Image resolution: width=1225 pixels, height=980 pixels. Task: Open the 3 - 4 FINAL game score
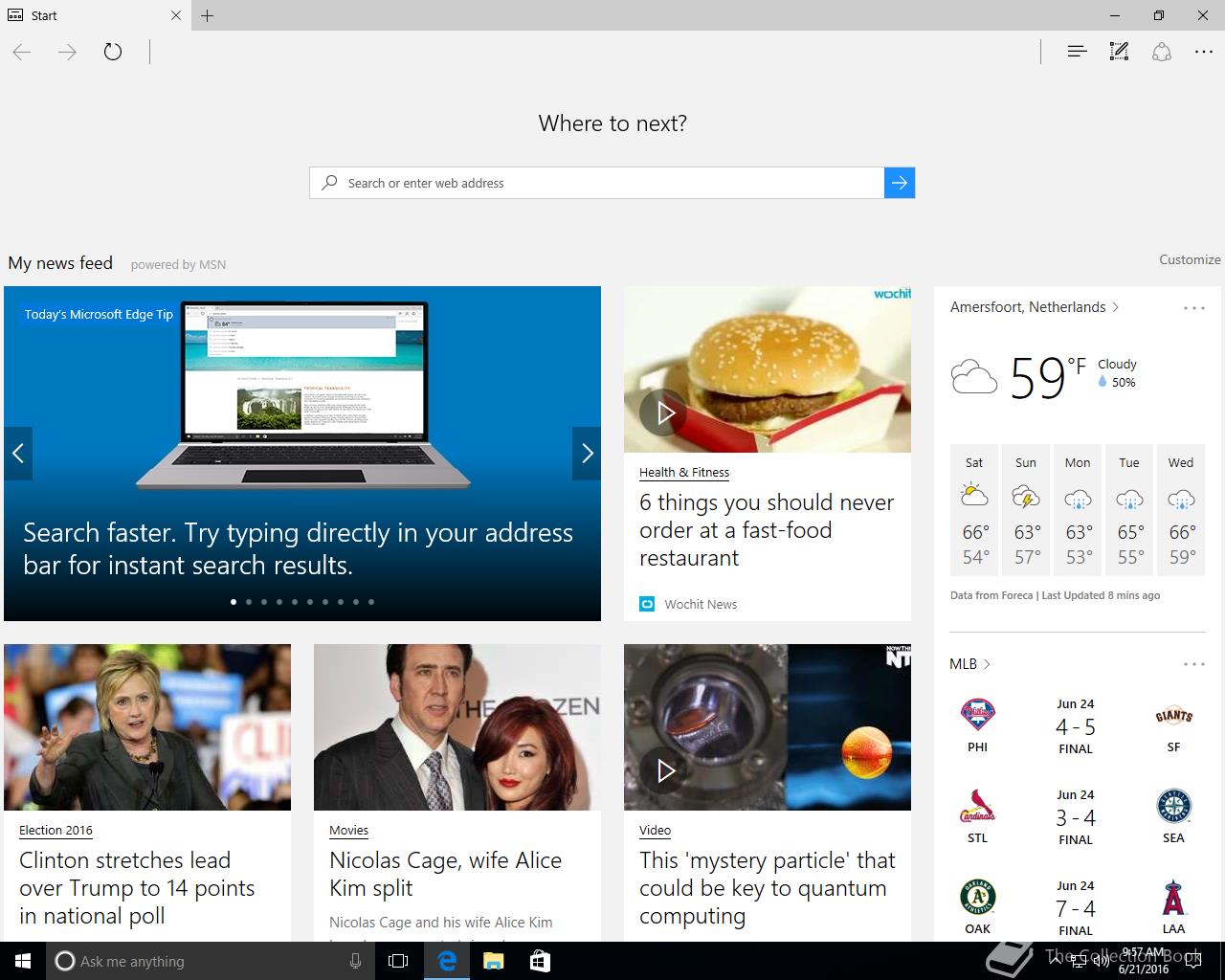[1076, 818]
